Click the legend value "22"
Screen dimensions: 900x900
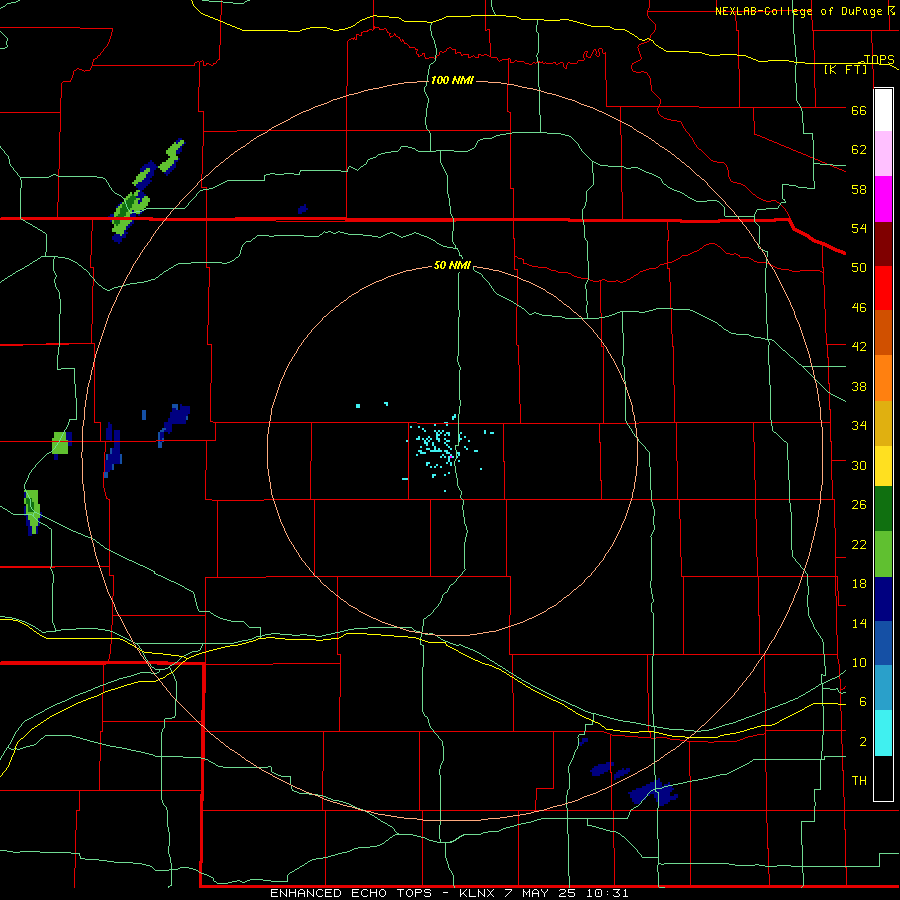tap(859, 544)
